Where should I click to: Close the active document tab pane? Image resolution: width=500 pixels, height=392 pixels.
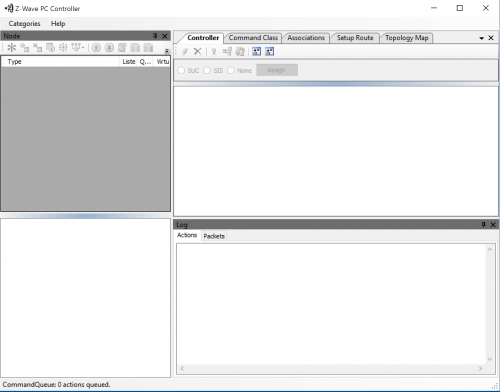491,38
